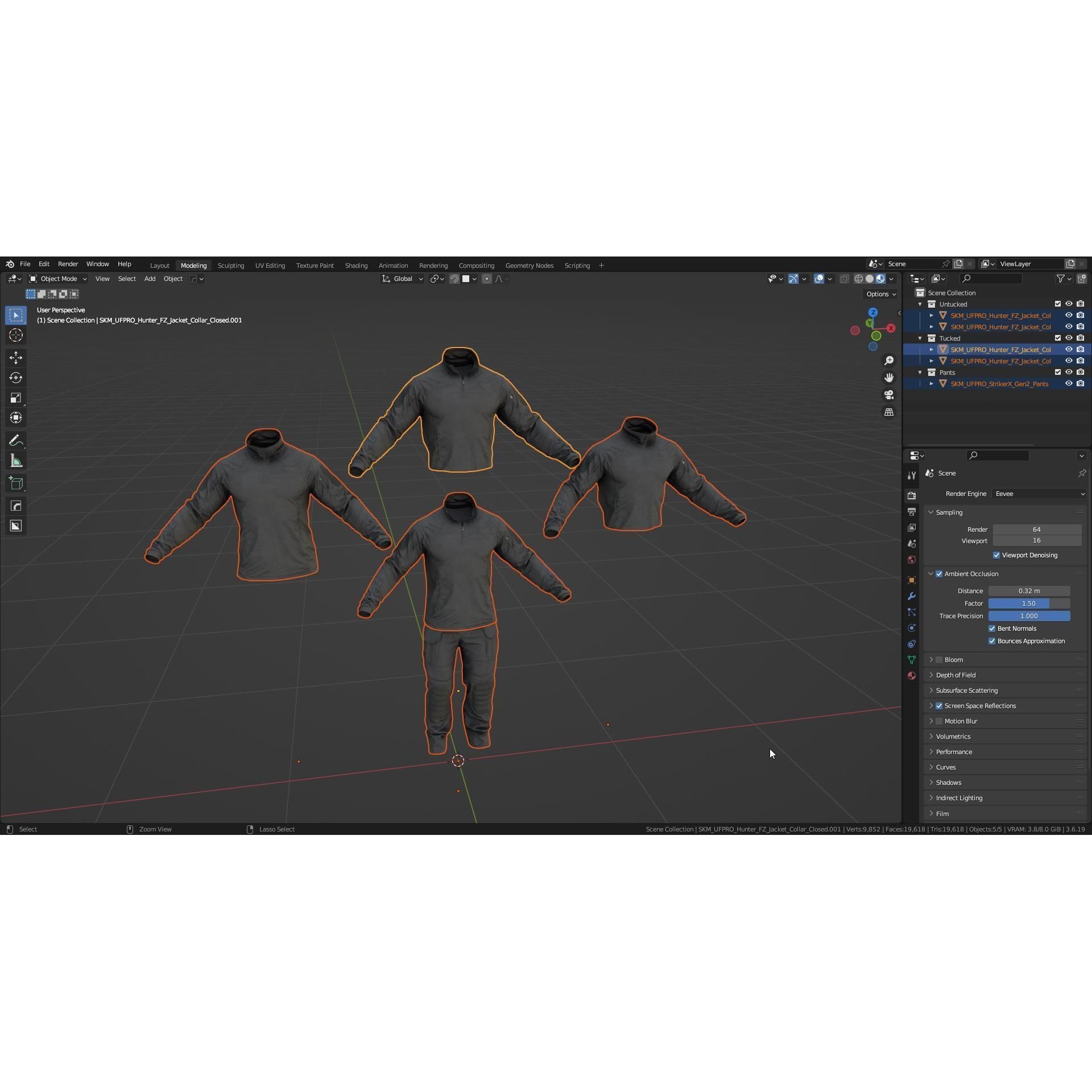Open the Output Properties printer tab
Viewport: 1092px width, 1092px height.
(x=911, y=511)
